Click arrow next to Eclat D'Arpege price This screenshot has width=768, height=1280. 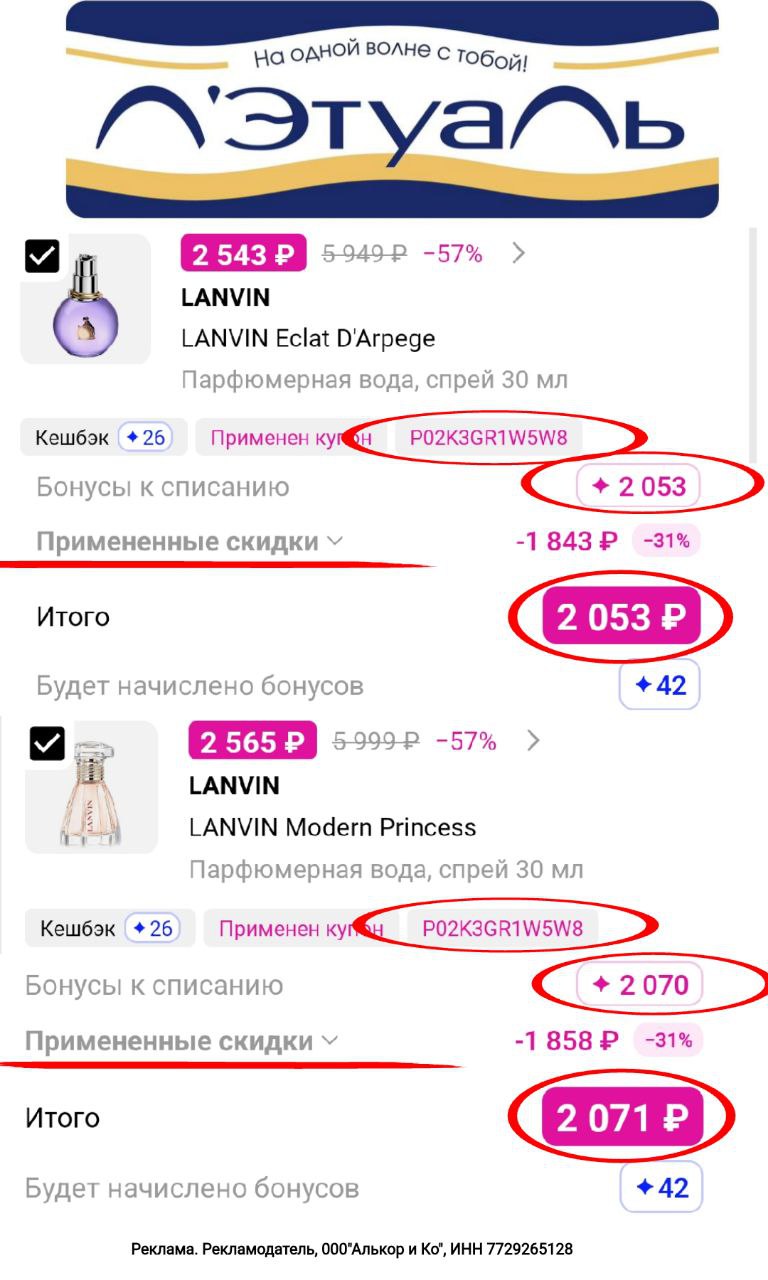coord(518,254)
